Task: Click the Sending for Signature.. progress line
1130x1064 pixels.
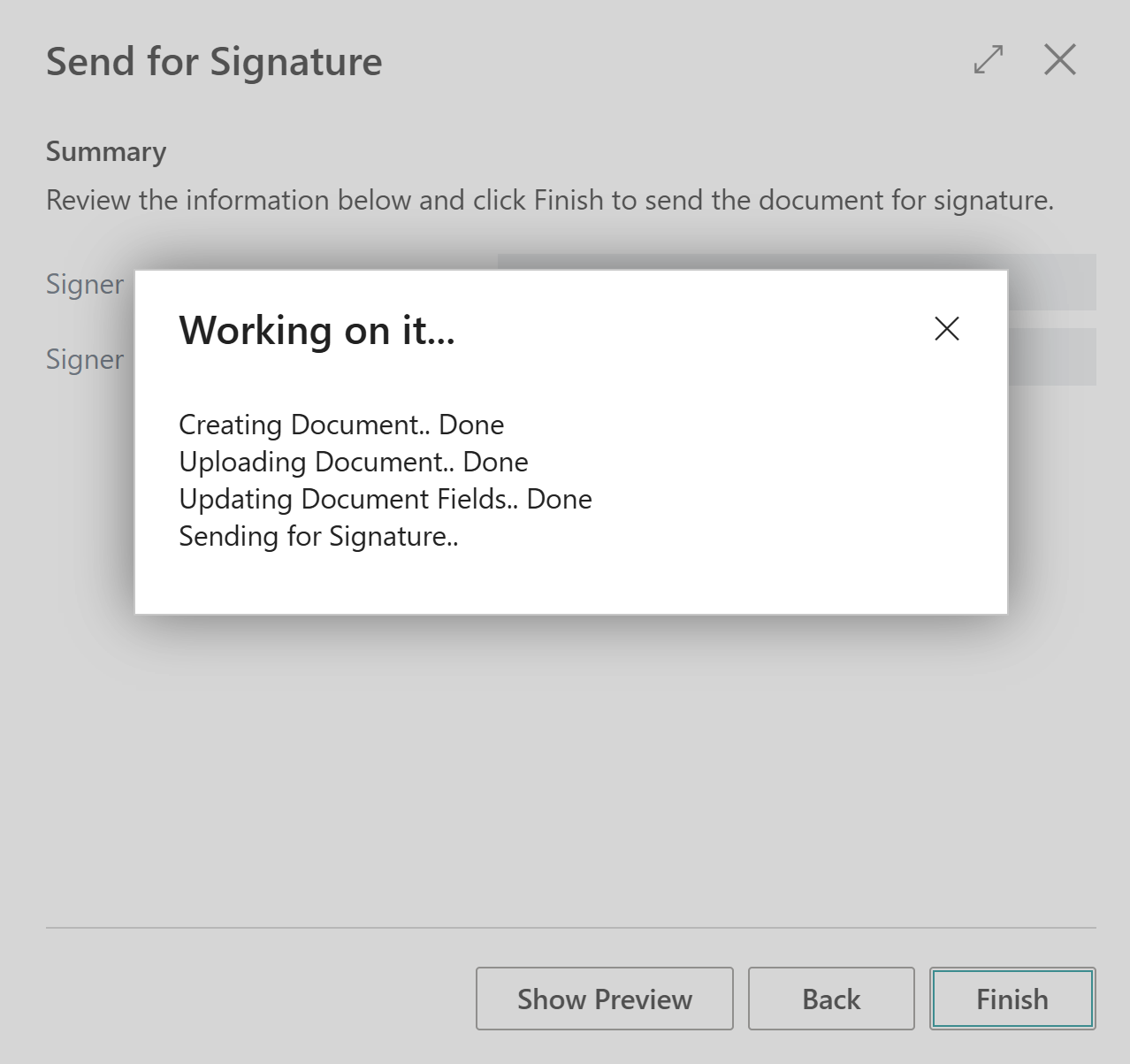Action: tap(318, 536)
